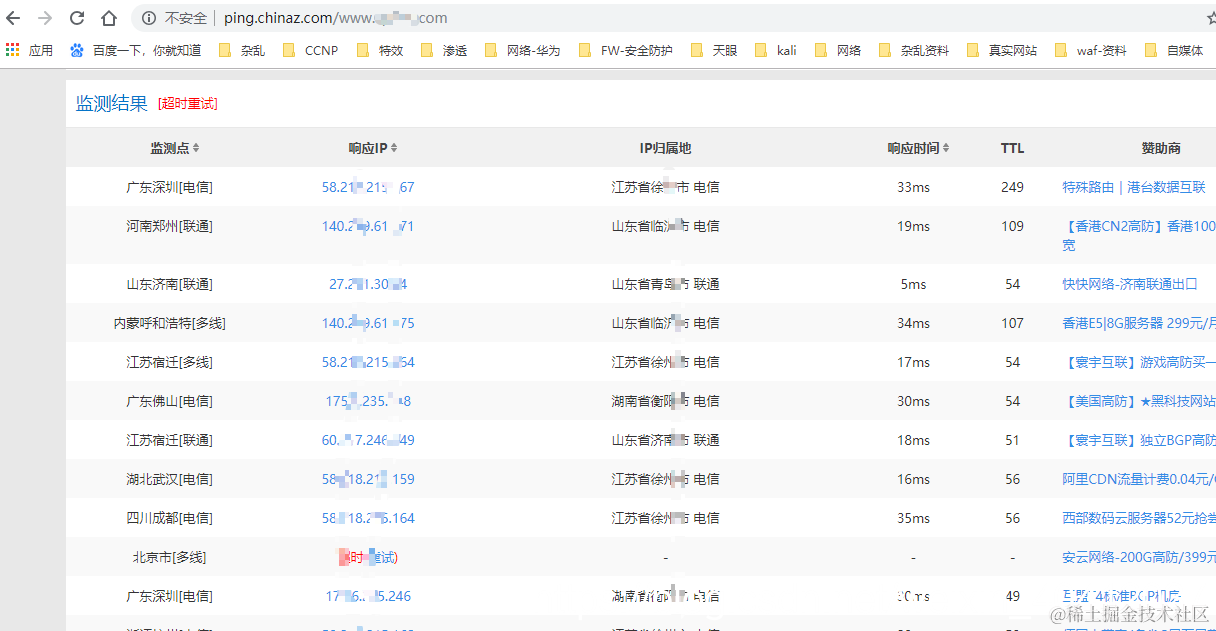Click response IP in 内蒙呼和浩特[多线] row
This screenshot has width=1216, height=631.
click(x=368, y=323)
